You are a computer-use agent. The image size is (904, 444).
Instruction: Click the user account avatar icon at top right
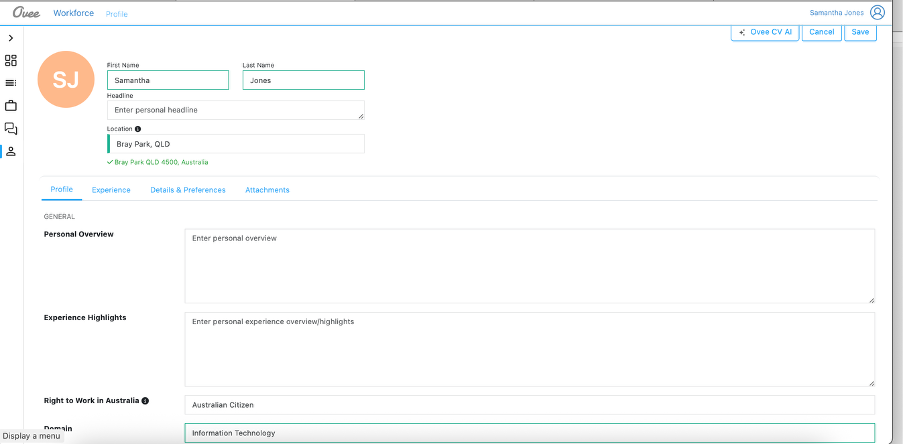pyautogui.click(x=877, y=13)
